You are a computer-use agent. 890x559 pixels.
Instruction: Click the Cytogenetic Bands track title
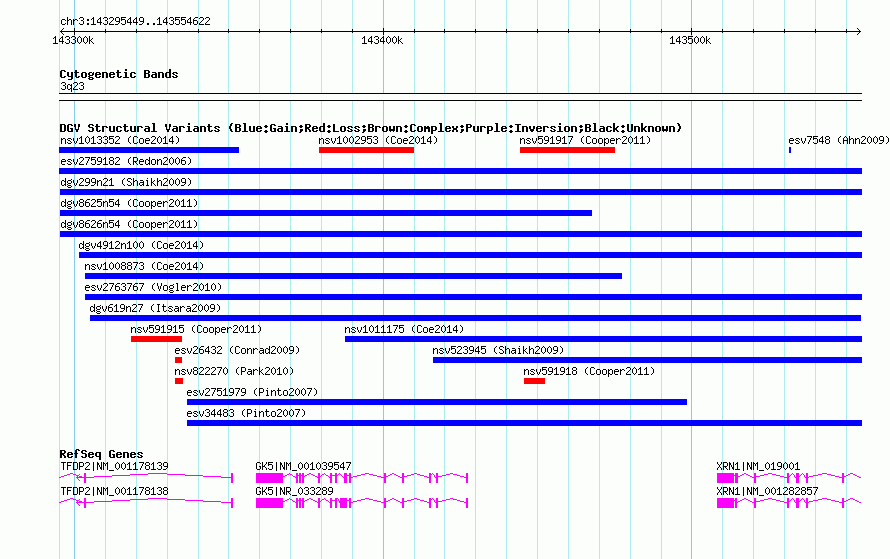coord(119,74)
